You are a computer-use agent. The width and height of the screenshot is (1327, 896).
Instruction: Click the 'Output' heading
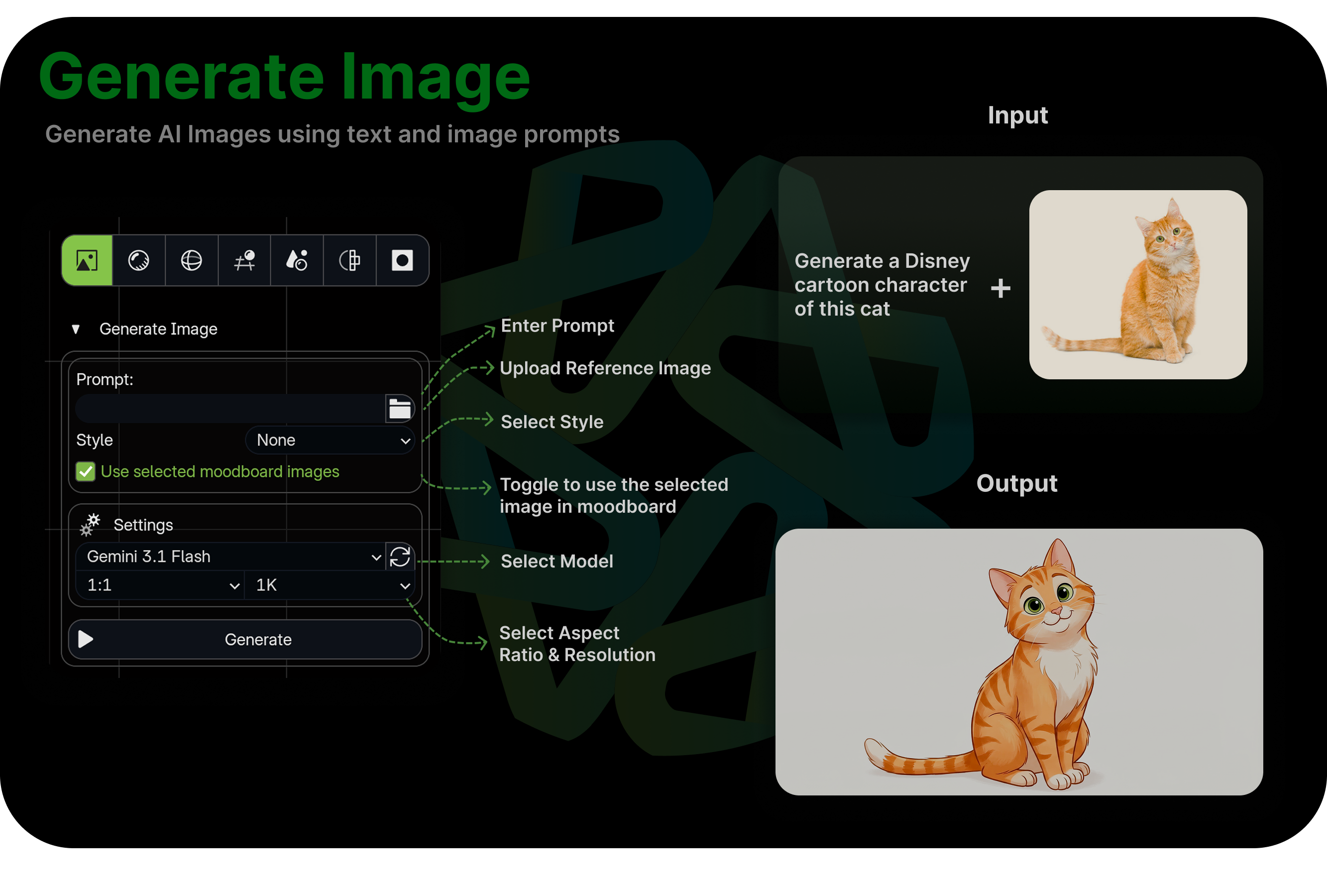tap(1016, 483)
